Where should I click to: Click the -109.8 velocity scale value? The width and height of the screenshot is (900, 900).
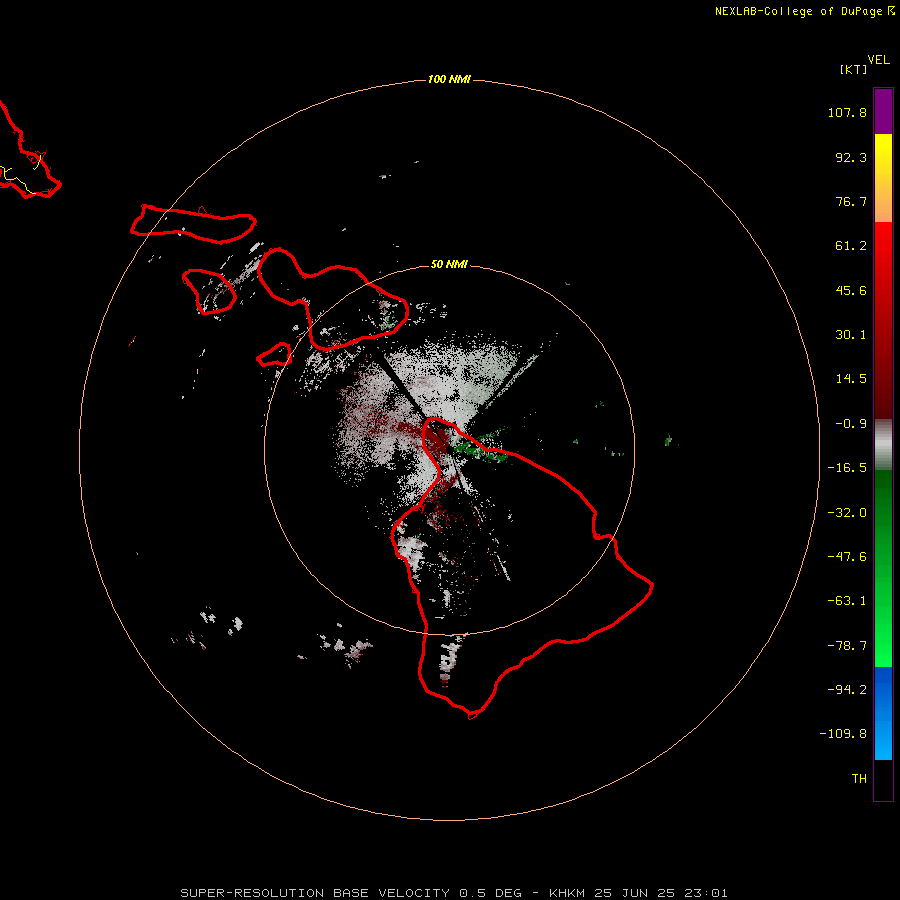pyautogui.click(x=843, y=734)
